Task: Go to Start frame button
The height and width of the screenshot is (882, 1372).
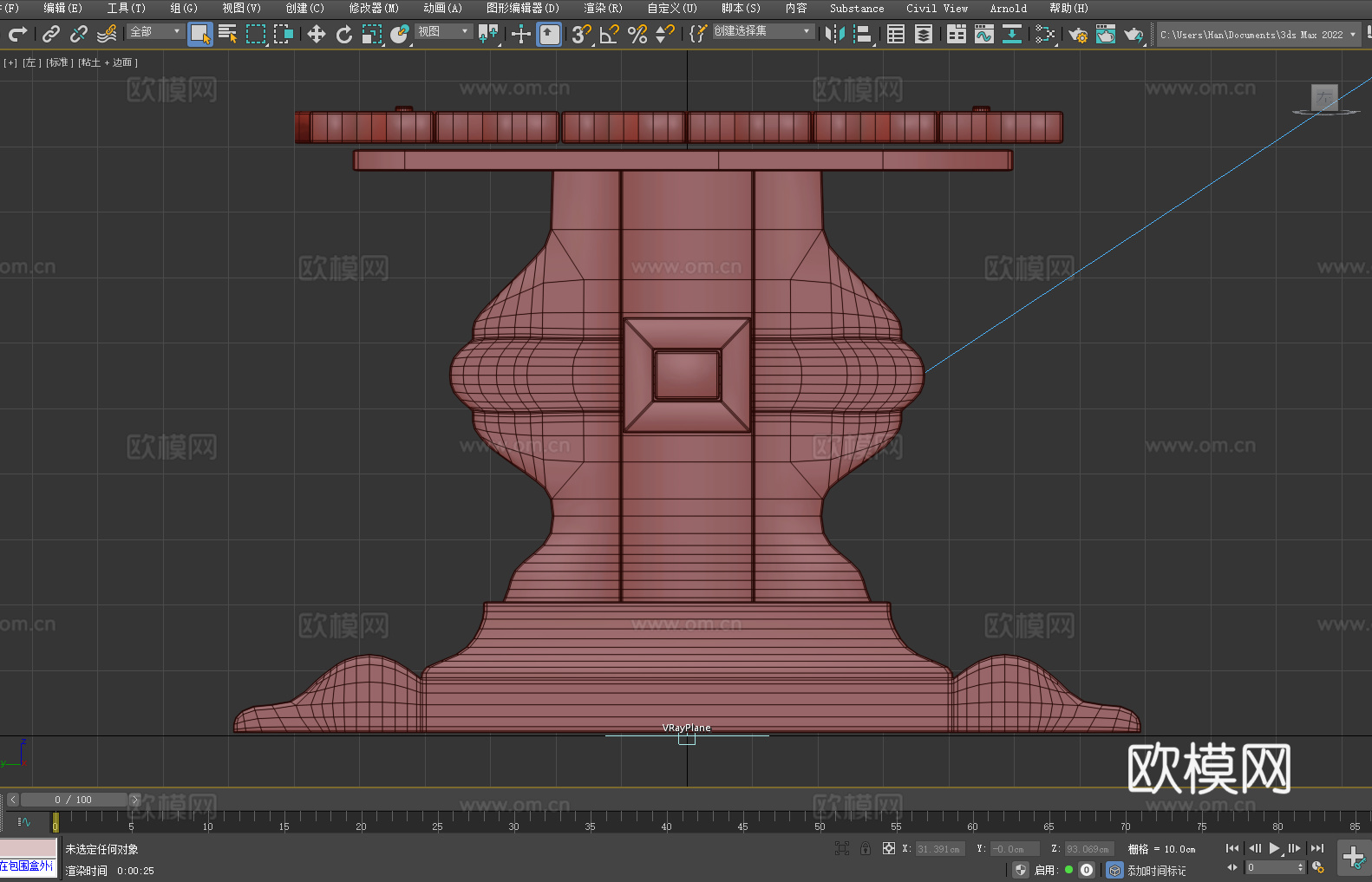Action: [1232, 848]
